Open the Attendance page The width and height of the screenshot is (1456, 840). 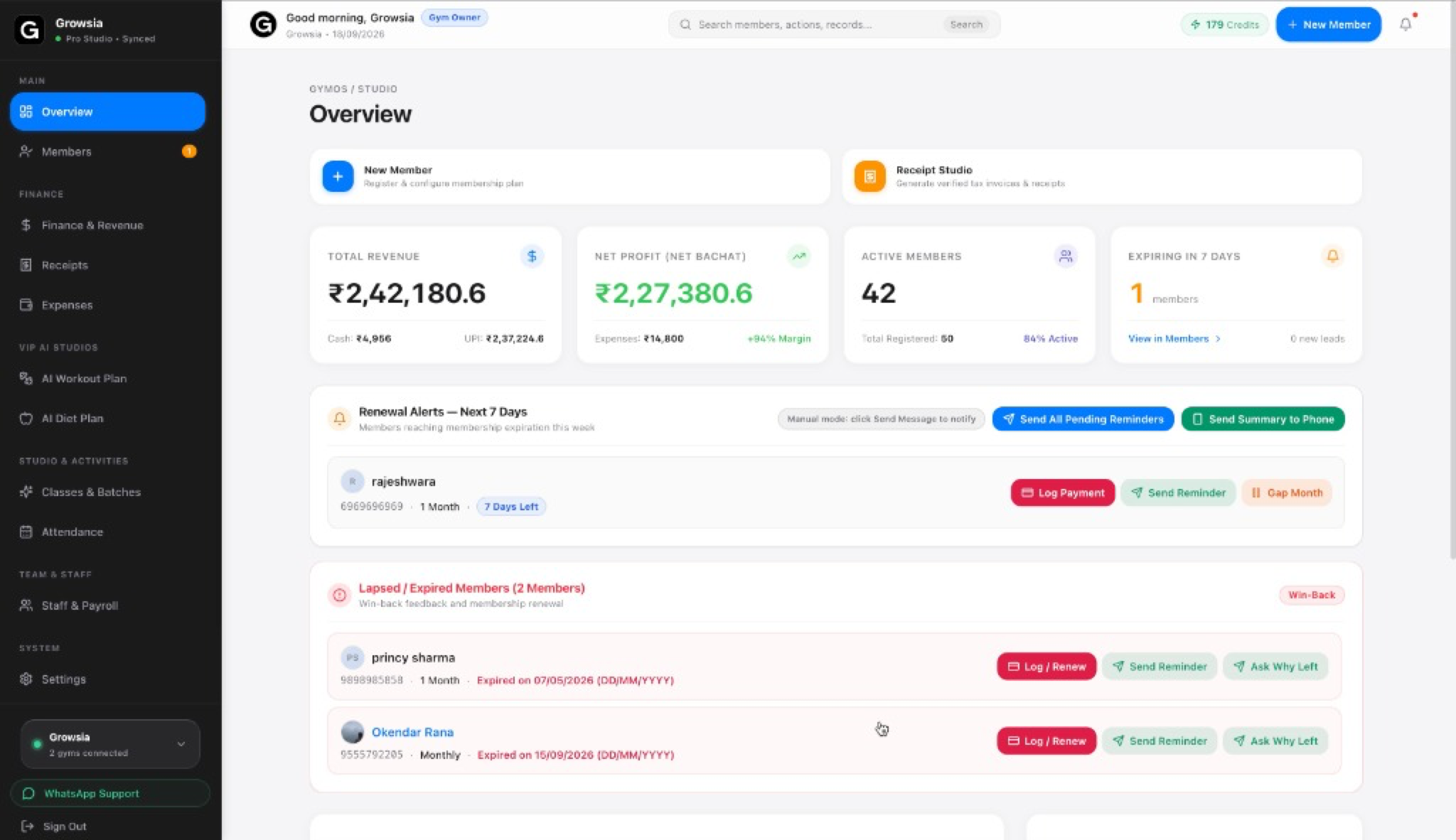pyautogui.click(x=107, y=532)
